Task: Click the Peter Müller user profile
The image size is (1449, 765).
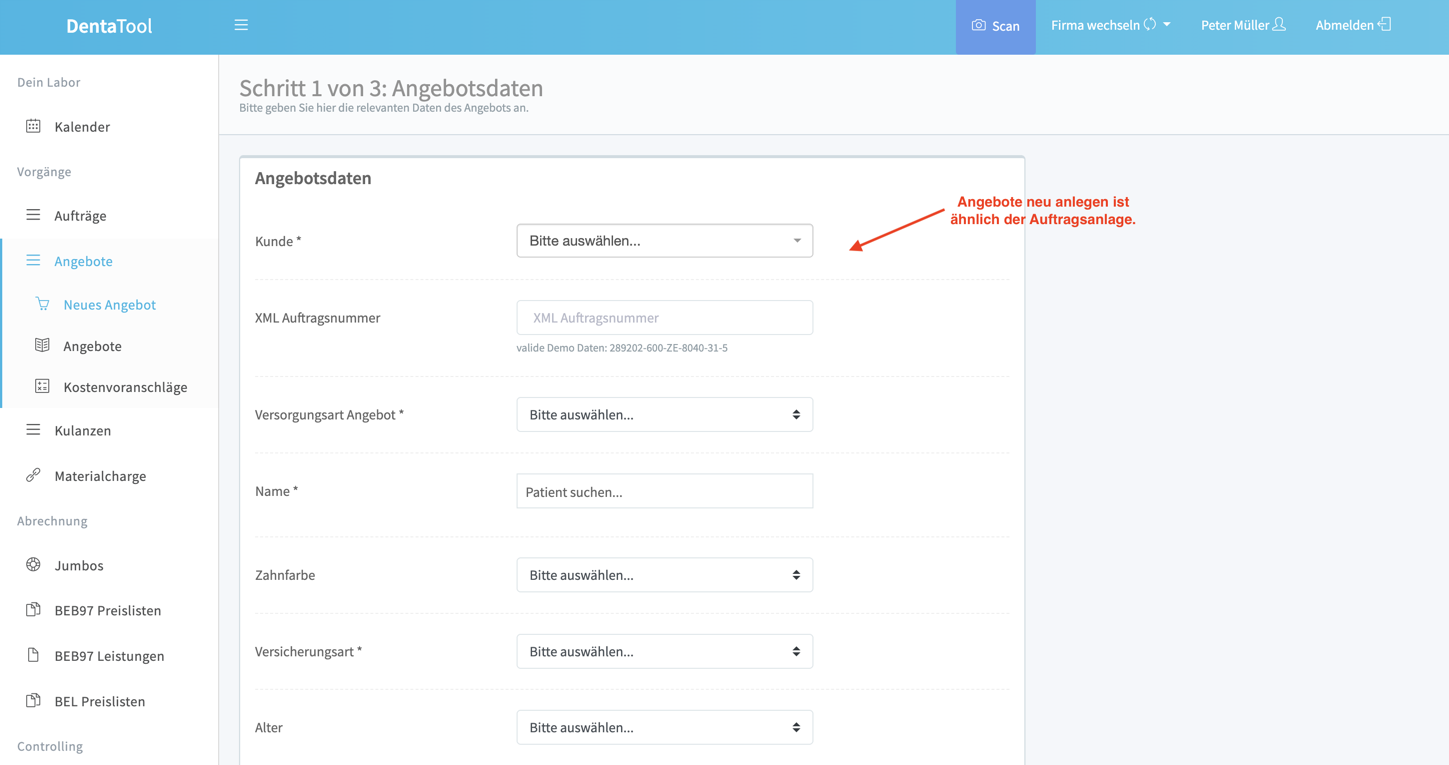Action: [x=1243, y=25]
